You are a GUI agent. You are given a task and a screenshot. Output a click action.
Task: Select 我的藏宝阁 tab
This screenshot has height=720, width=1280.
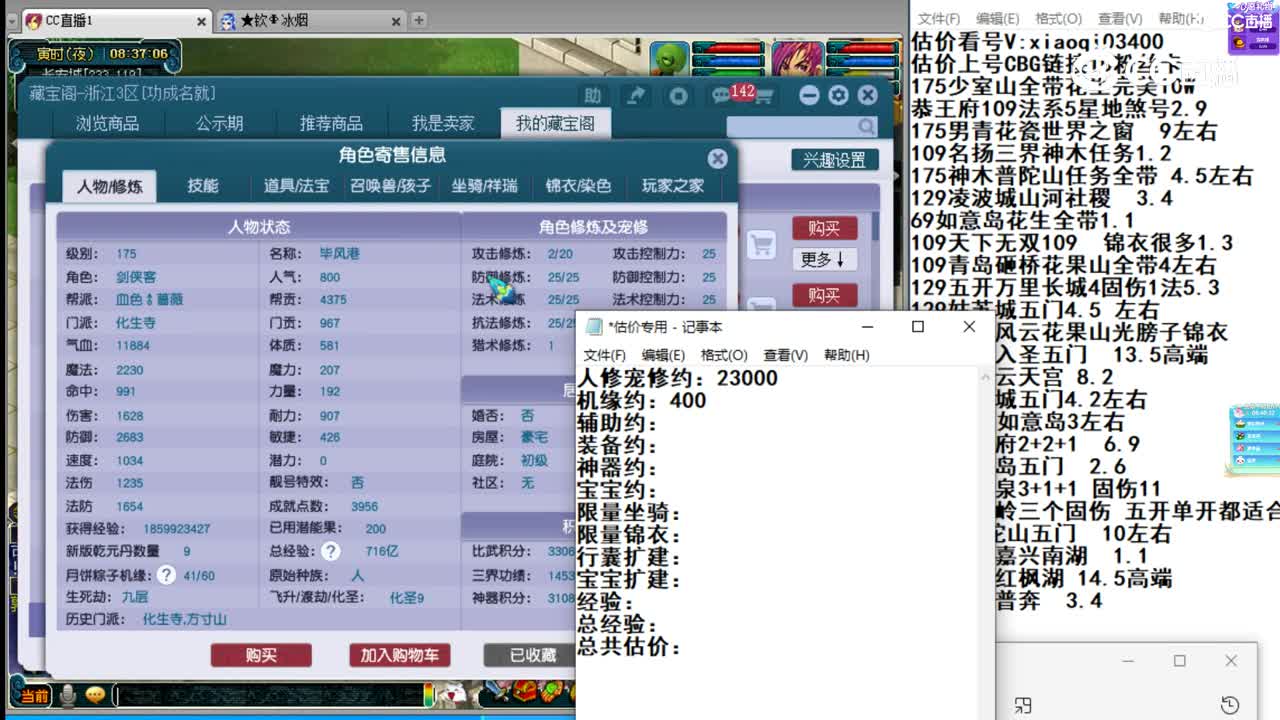tap(555, 124)
